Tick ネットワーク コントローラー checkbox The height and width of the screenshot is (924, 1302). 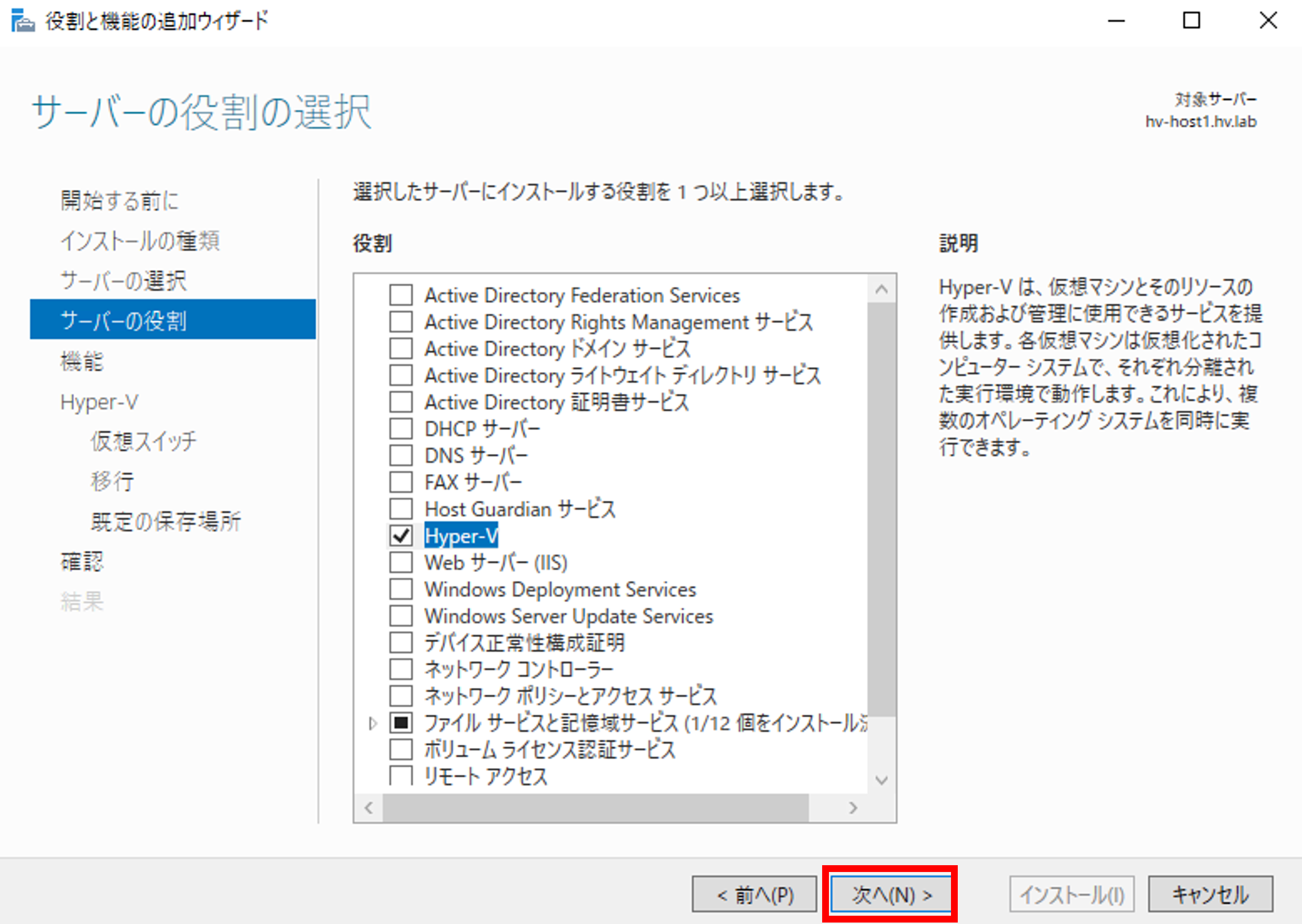click(x=401, y=670)
